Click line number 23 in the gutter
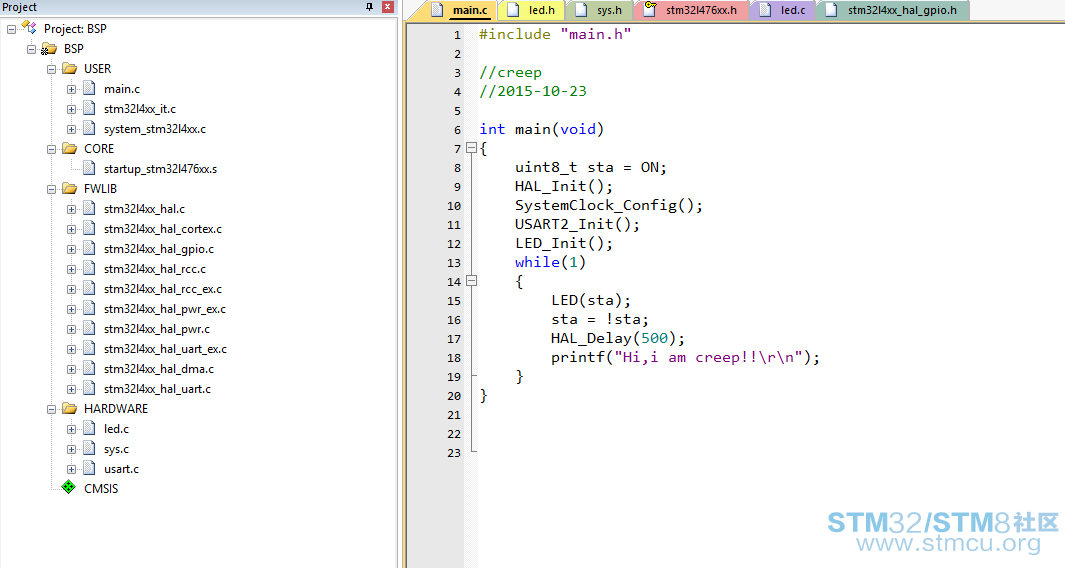Image resolution: width=1065 pixels, height=568 pixels. click(x=454, y=452)
